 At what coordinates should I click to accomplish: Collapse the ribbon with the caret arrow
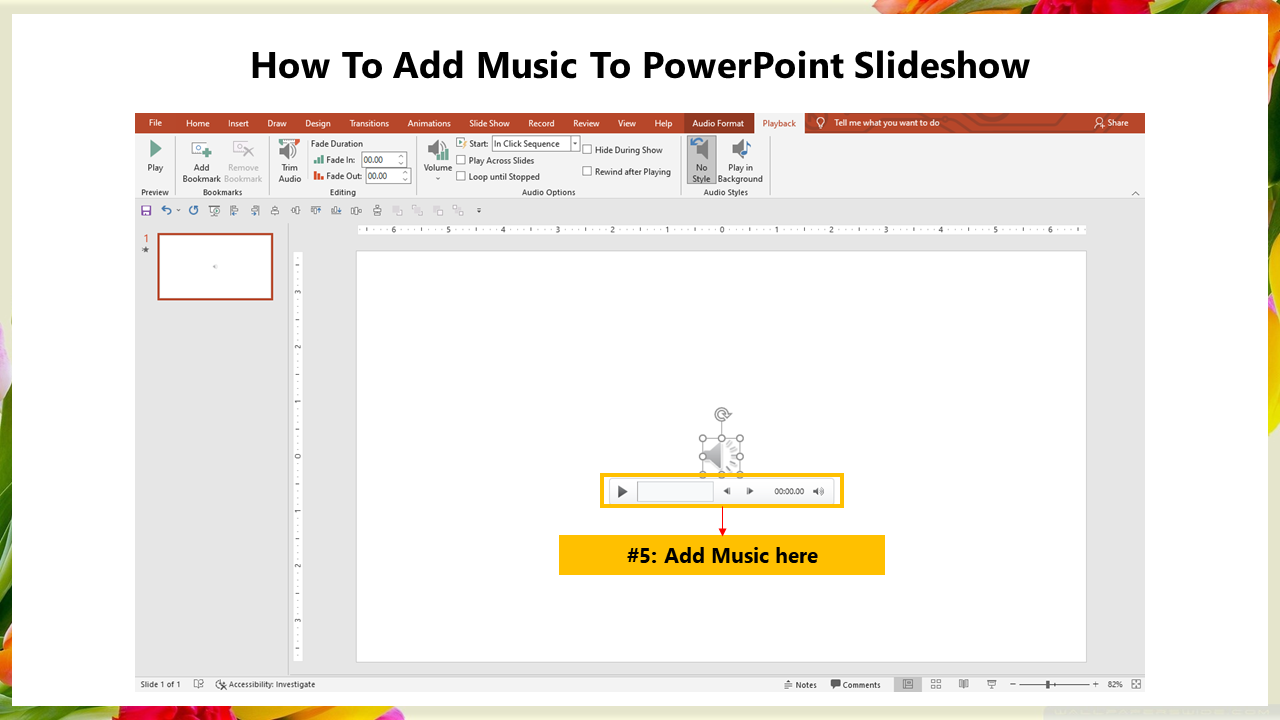[1135, 193]
